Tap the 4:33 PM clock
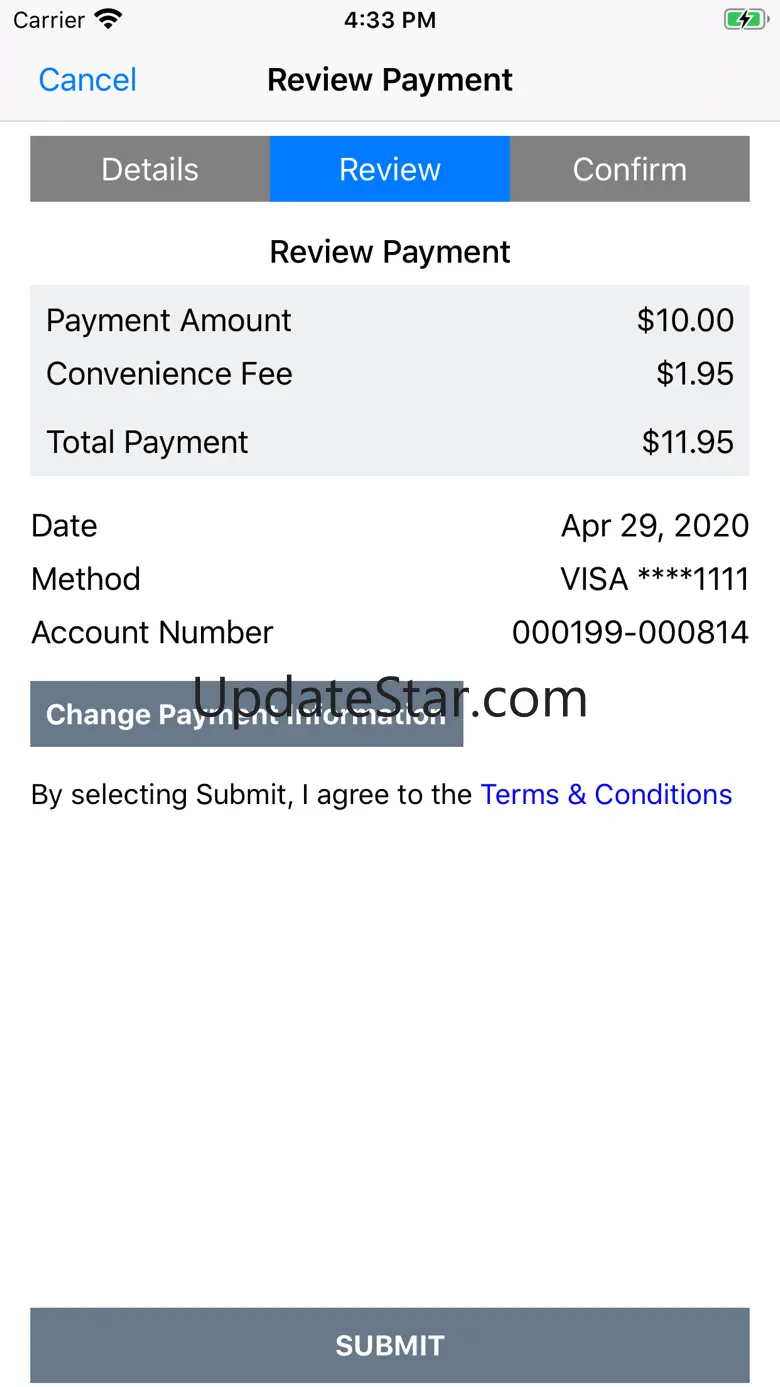780x1387 pixels. coord(390,20)
